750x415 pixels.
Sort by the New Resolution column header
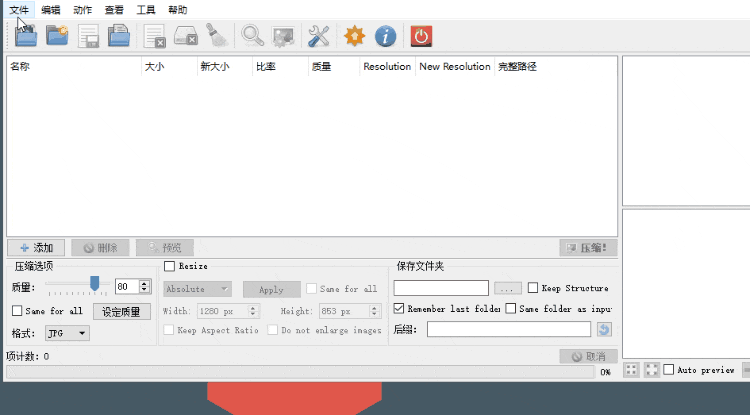(x=455, y=66)
